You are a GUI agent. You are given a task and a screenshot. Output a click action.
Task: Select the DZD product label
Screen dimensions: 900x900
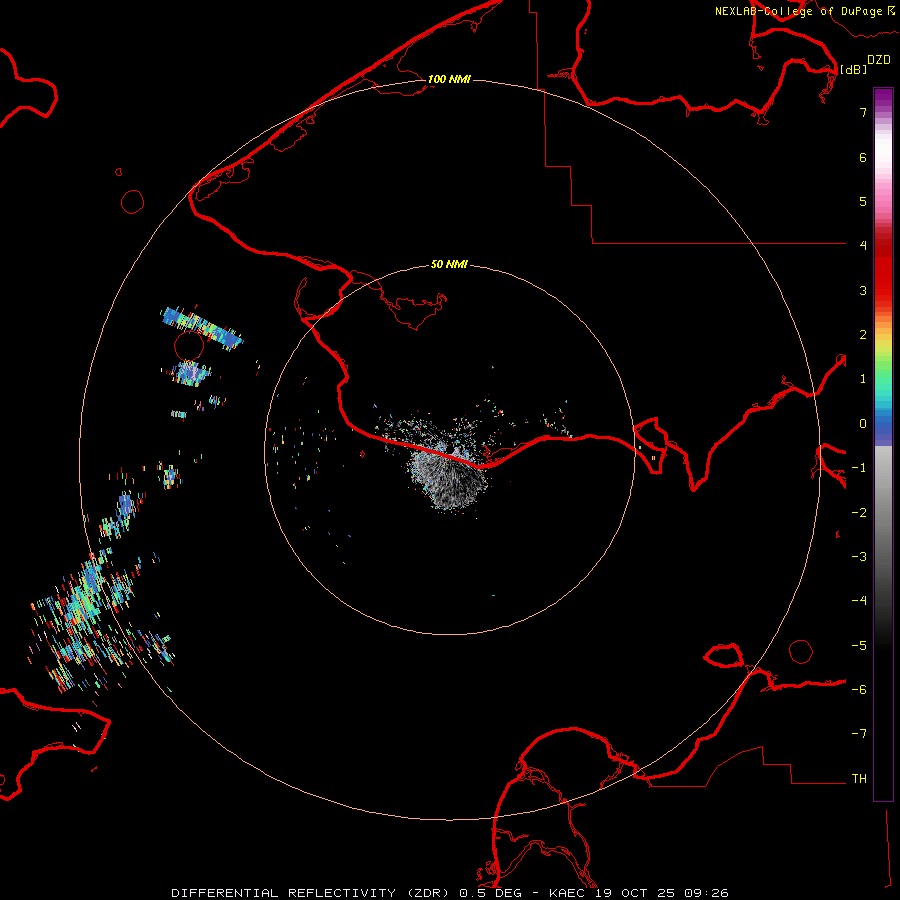pyautogui.click(x=879, y=60)
